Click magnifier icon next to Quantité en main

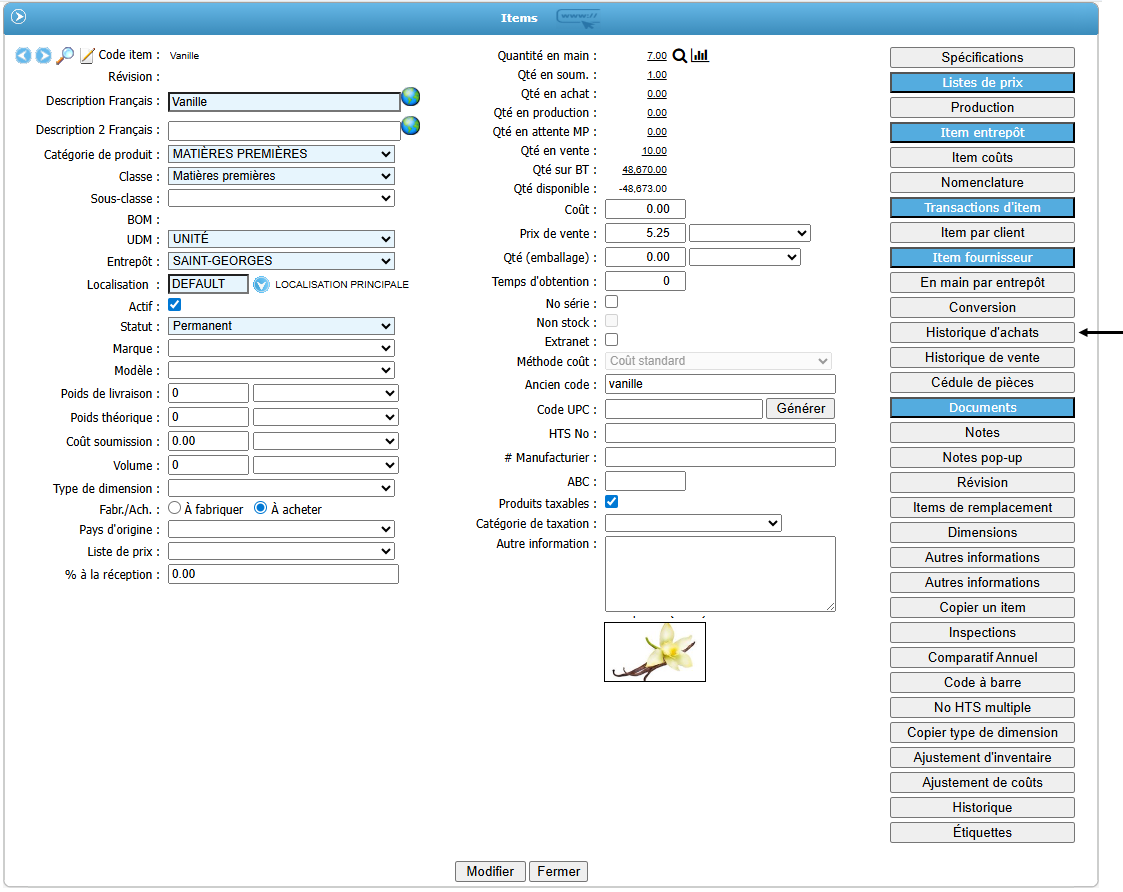click(680, 56)
